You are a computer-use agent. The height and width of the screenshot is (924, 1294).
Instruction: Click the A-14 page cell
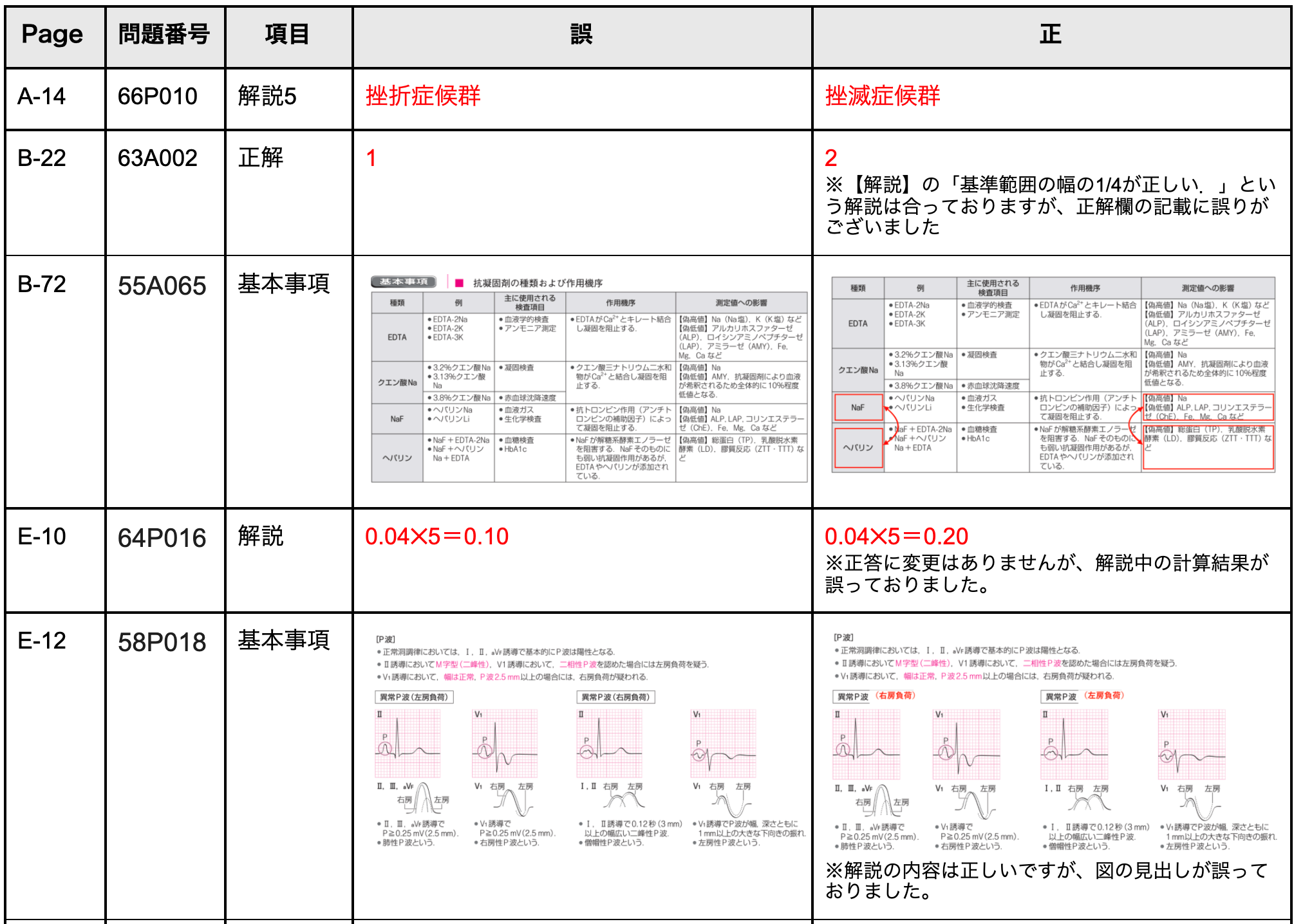click(x=55, y=98)
